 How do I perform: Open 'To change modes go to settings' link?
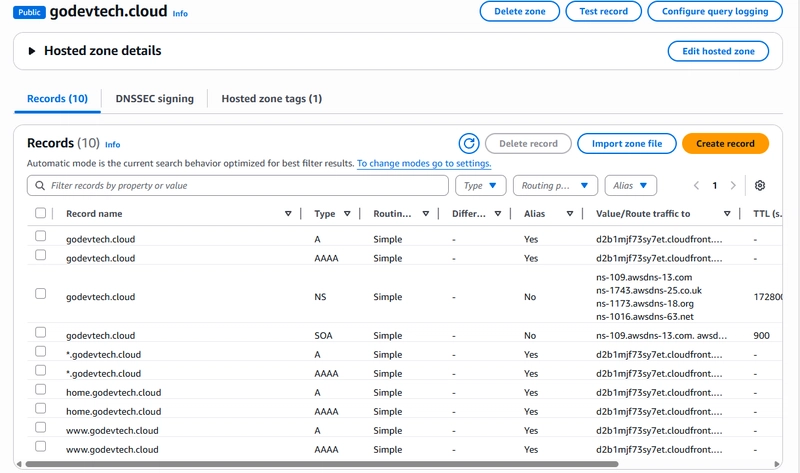[424, 163]
